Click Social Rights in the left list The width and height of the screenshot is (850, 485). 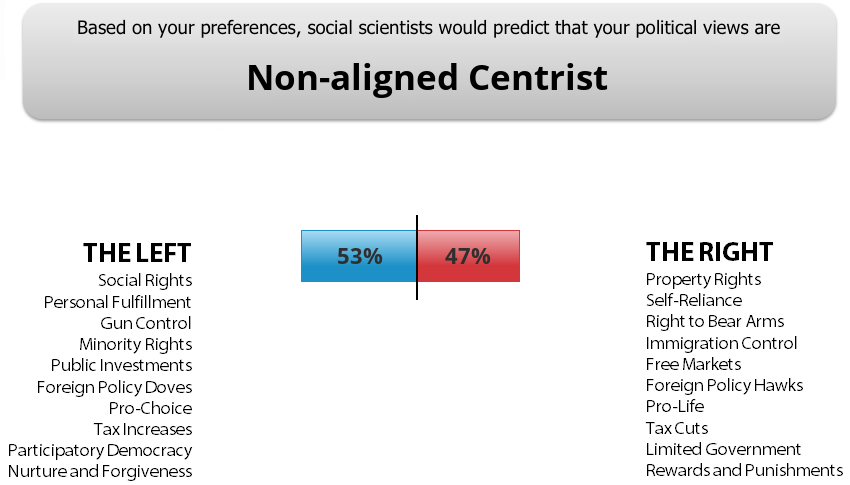(x=145, y=281)
